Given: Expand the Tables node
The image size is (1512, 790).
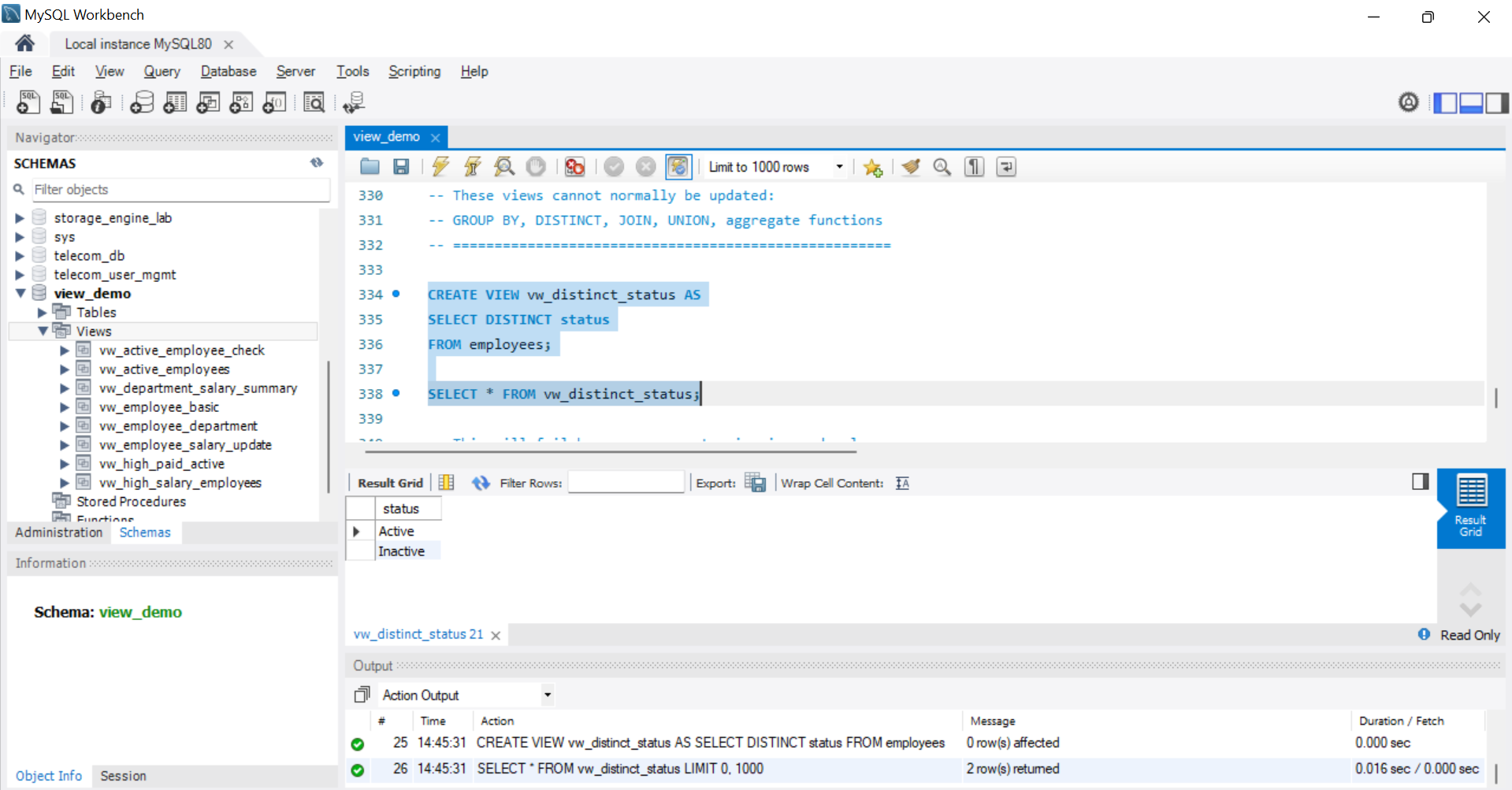Looking at the screenshot, I should pyautogui.click(x=42, y=313).
